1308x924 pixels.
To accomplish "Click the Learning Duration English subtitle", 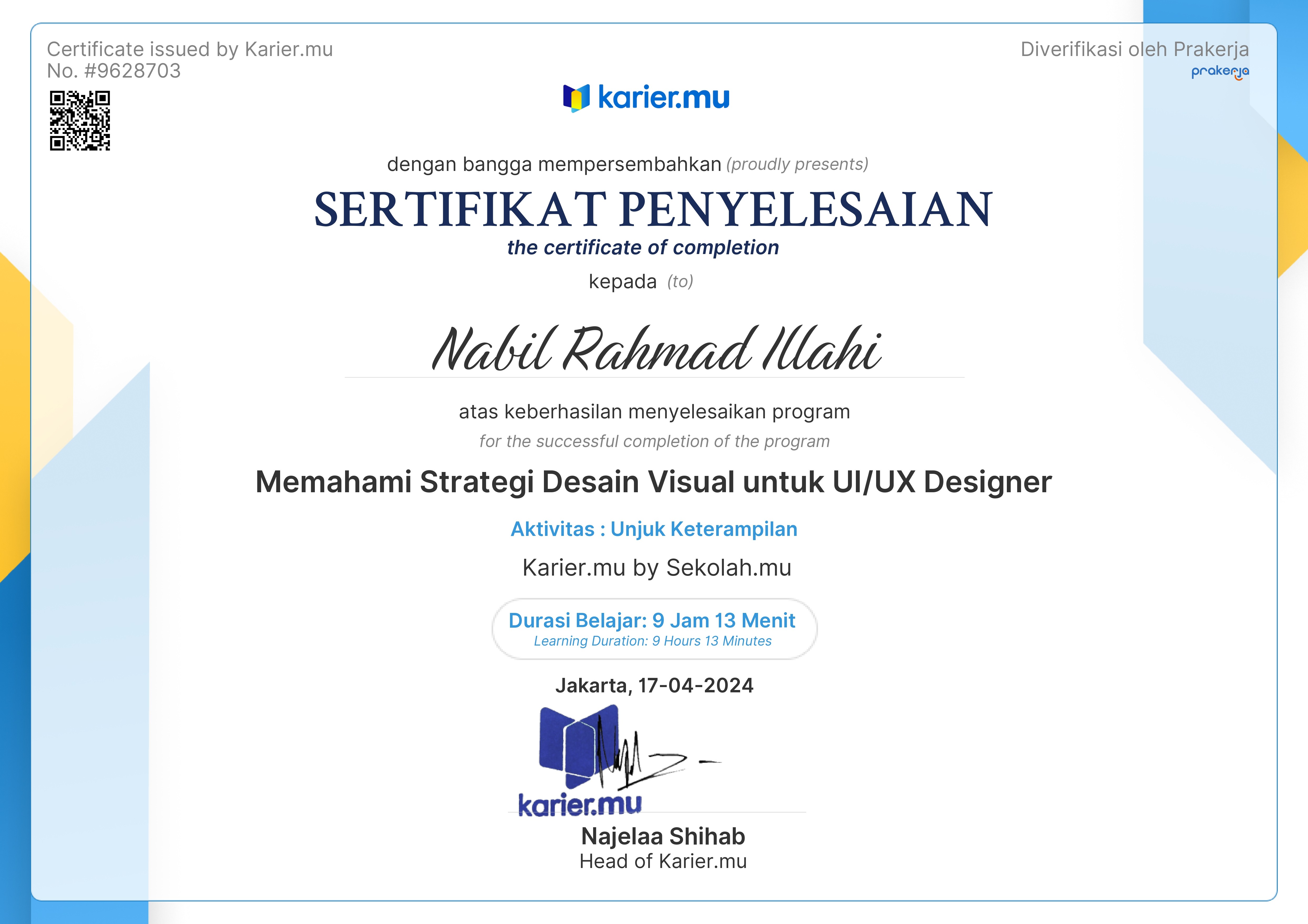I will pyautogui.click(x=652, y=641).
